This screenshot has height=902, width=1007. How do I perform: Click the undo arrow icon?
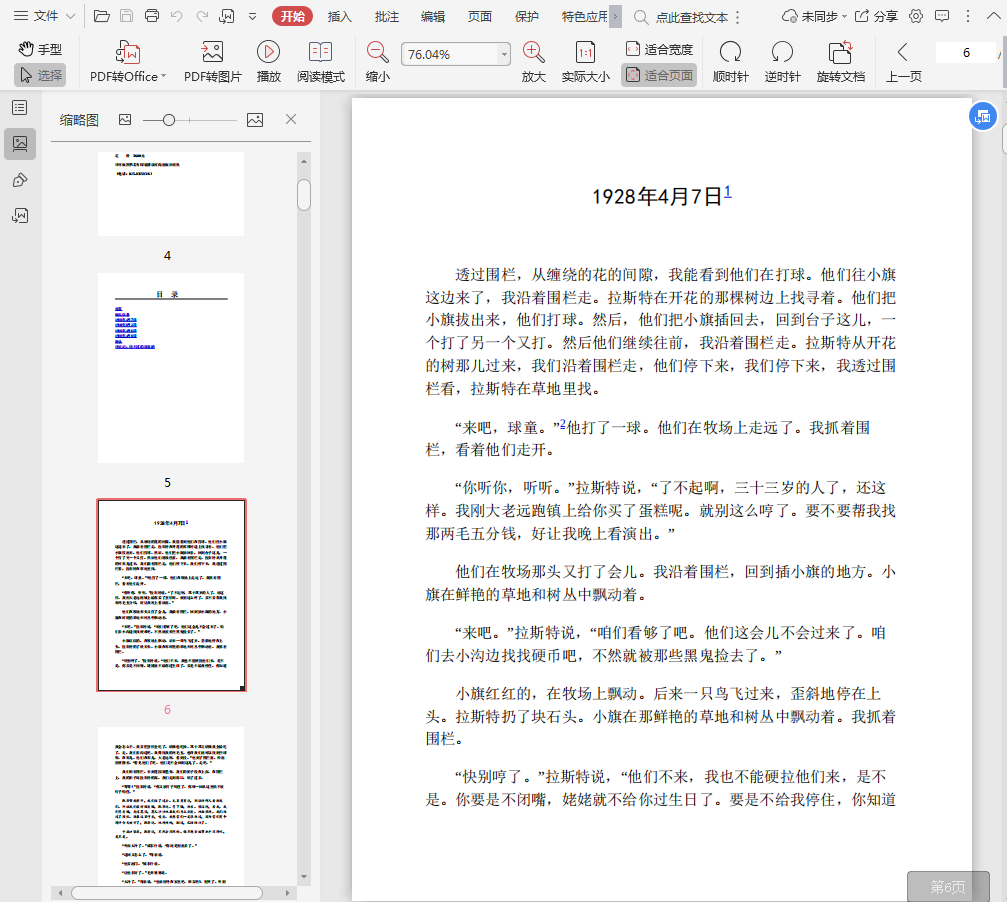pos(177,16)
